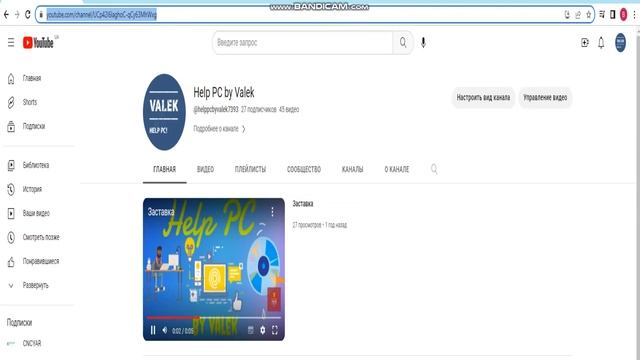Go back with the browser back arrow

6,15
